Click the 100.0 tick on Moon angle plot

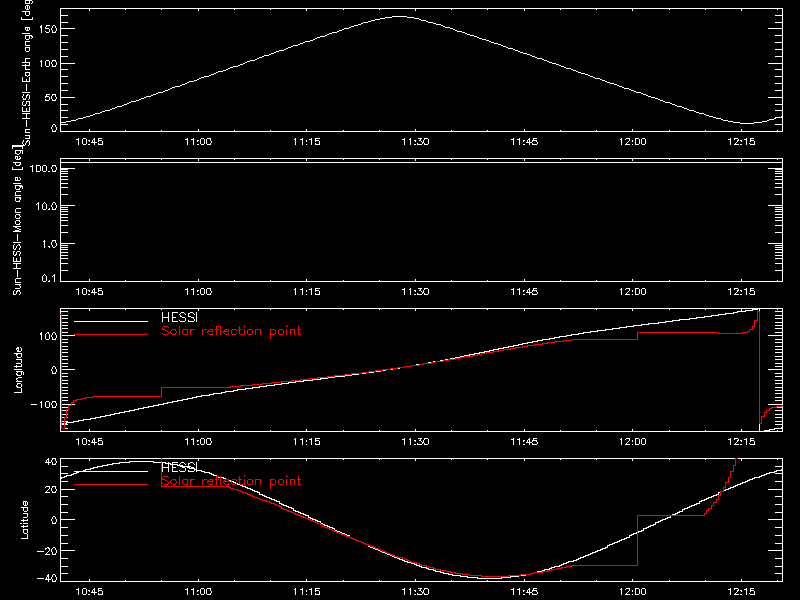43,168
